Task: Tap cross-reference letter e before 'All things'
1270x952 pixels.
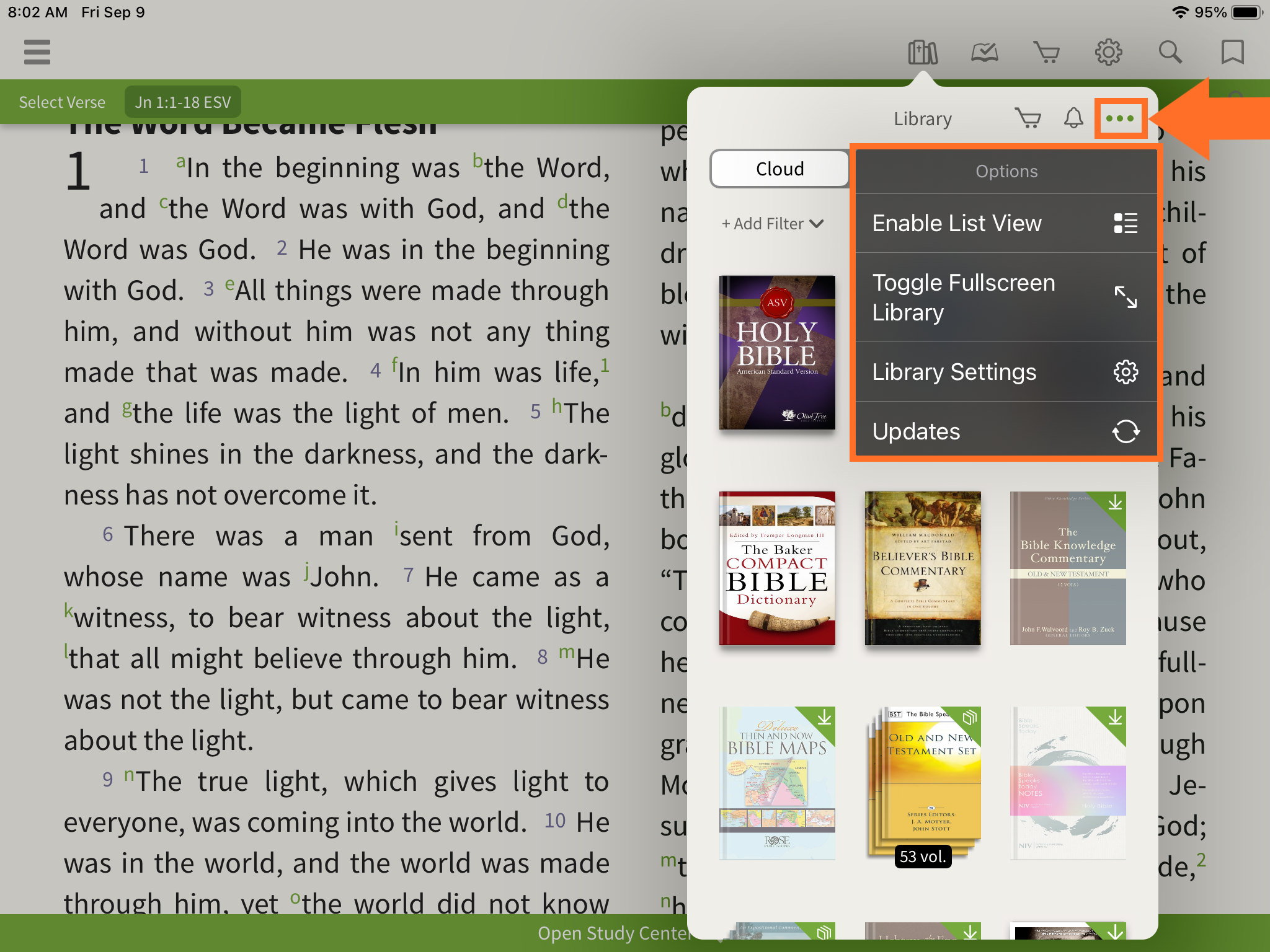Action: coord(229,284)
